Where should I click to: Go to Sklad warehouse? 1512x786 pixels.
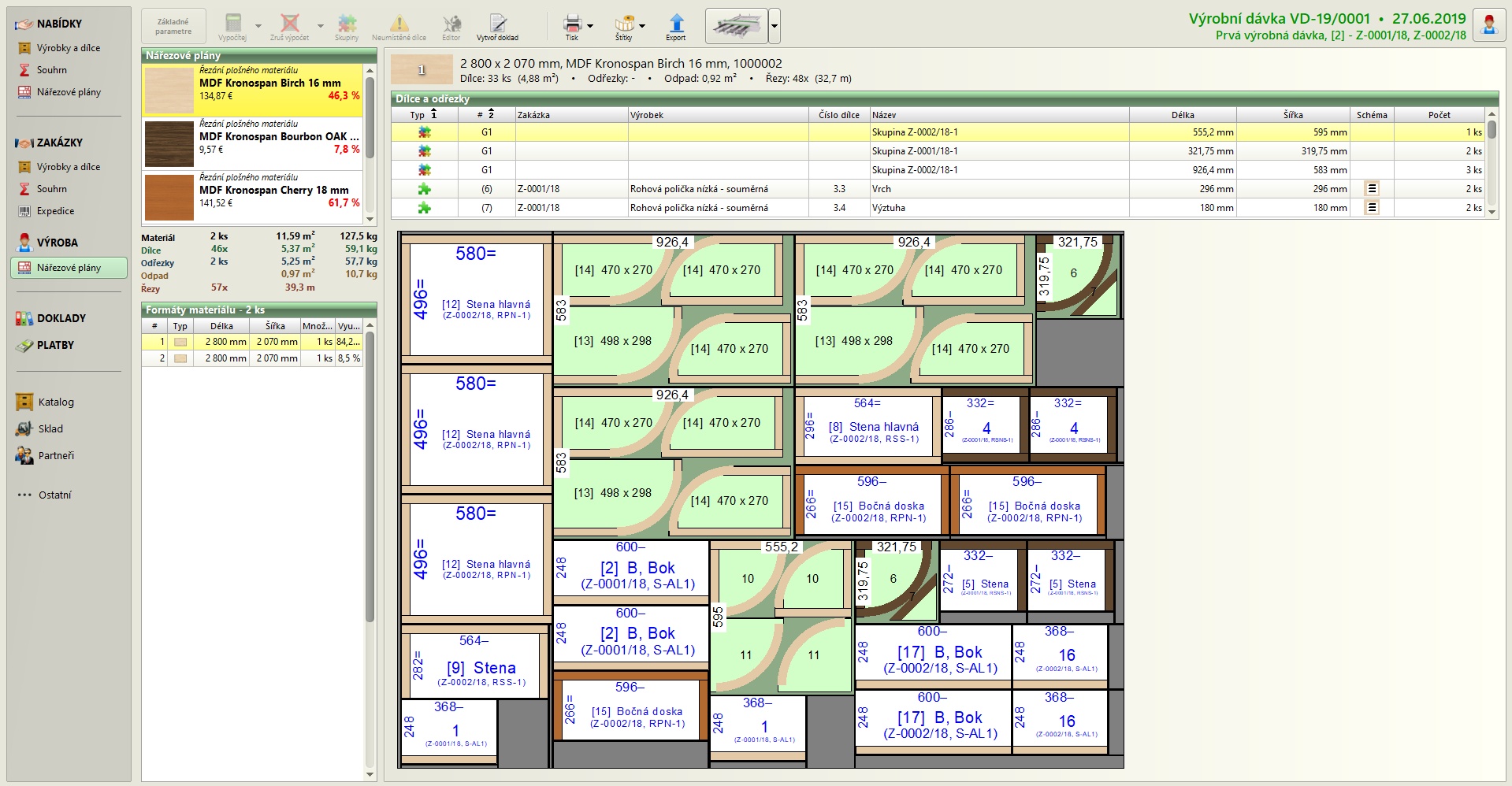point(50,429)
